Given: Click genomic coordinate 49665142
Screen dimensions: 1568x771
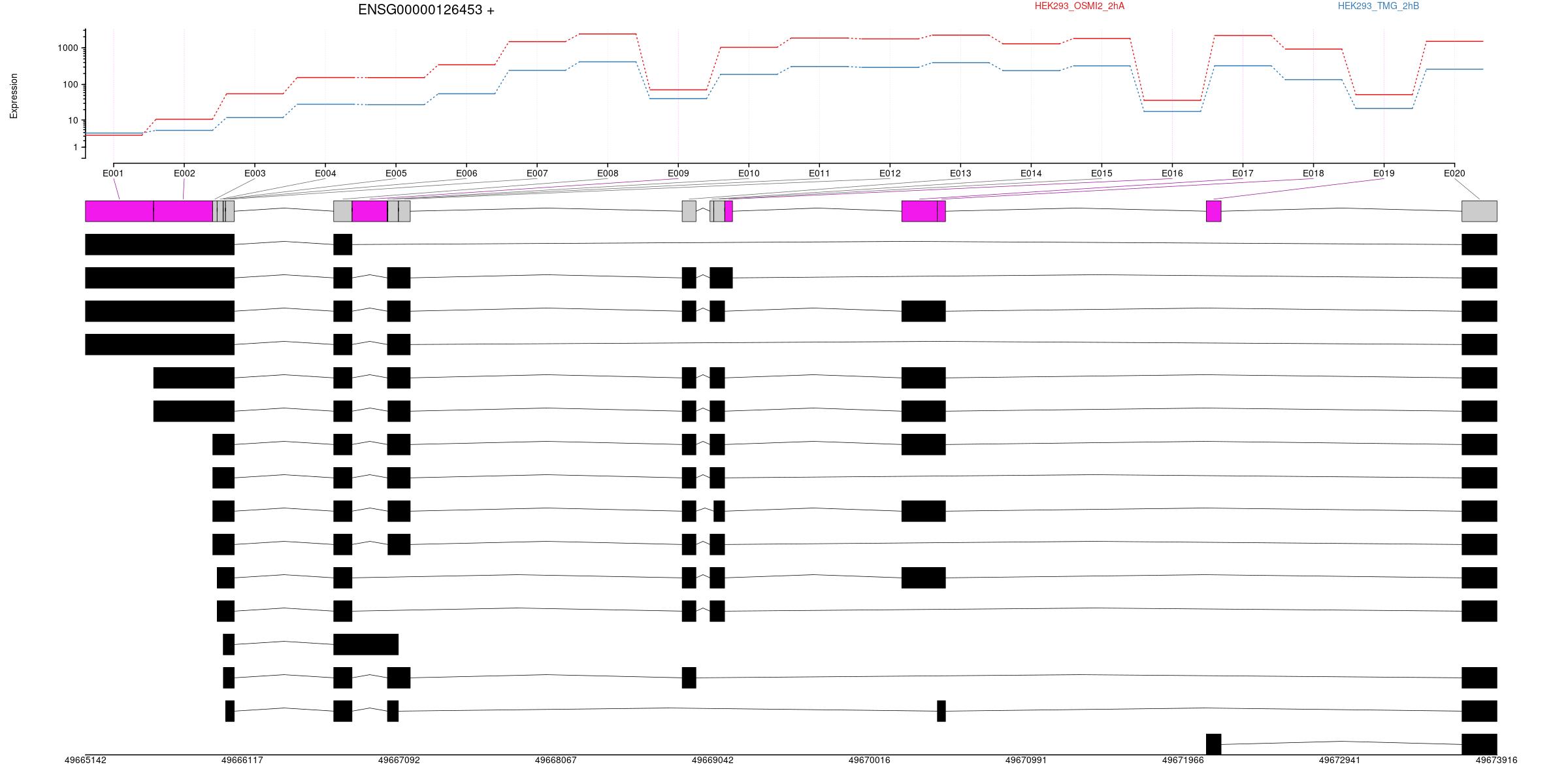Looking at the screenshot, I should click(86, 760).
